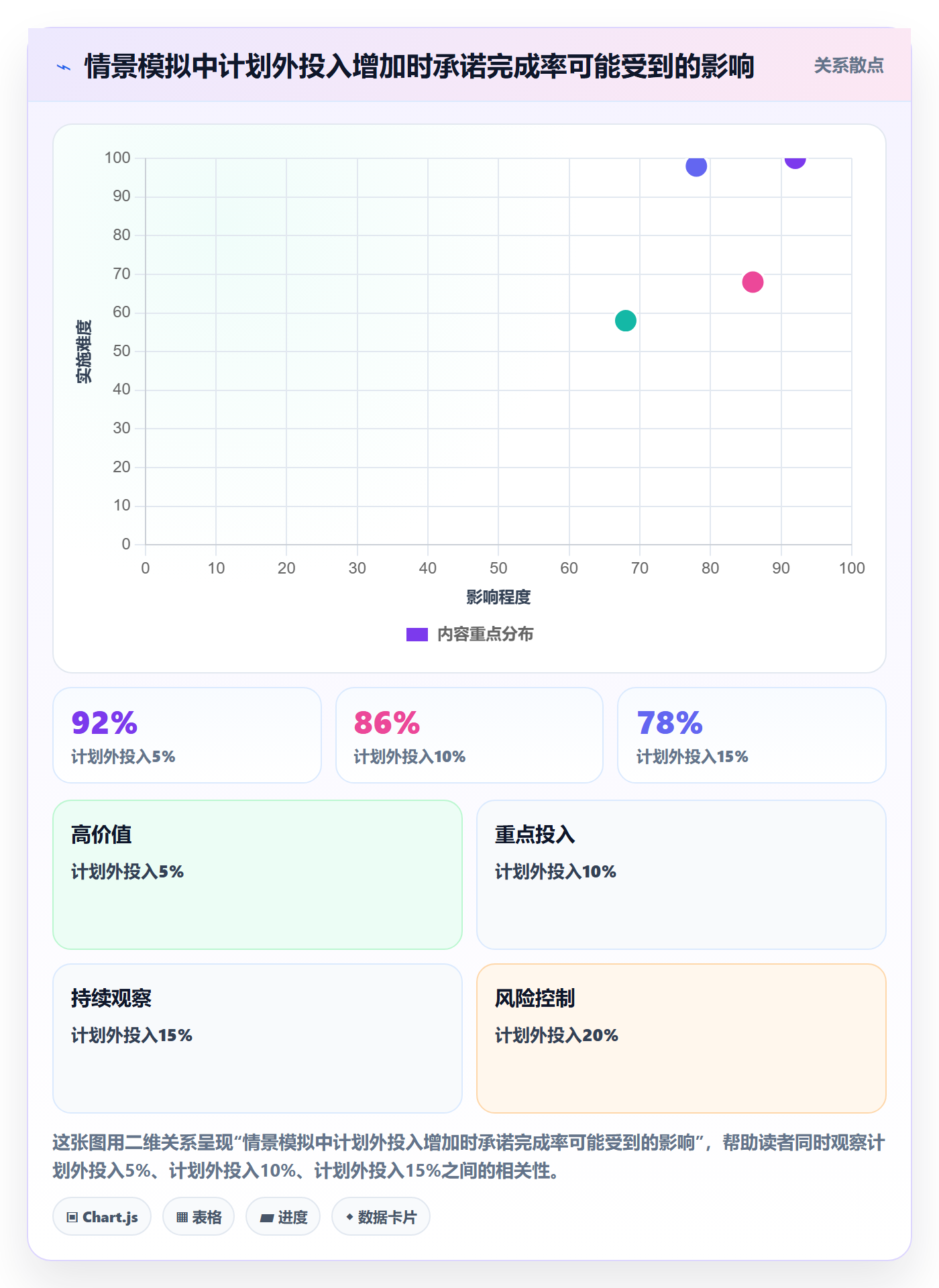939x1288 pixels.
Task: Open the 重点投入 quadrant card
Action: coord(681,875)
